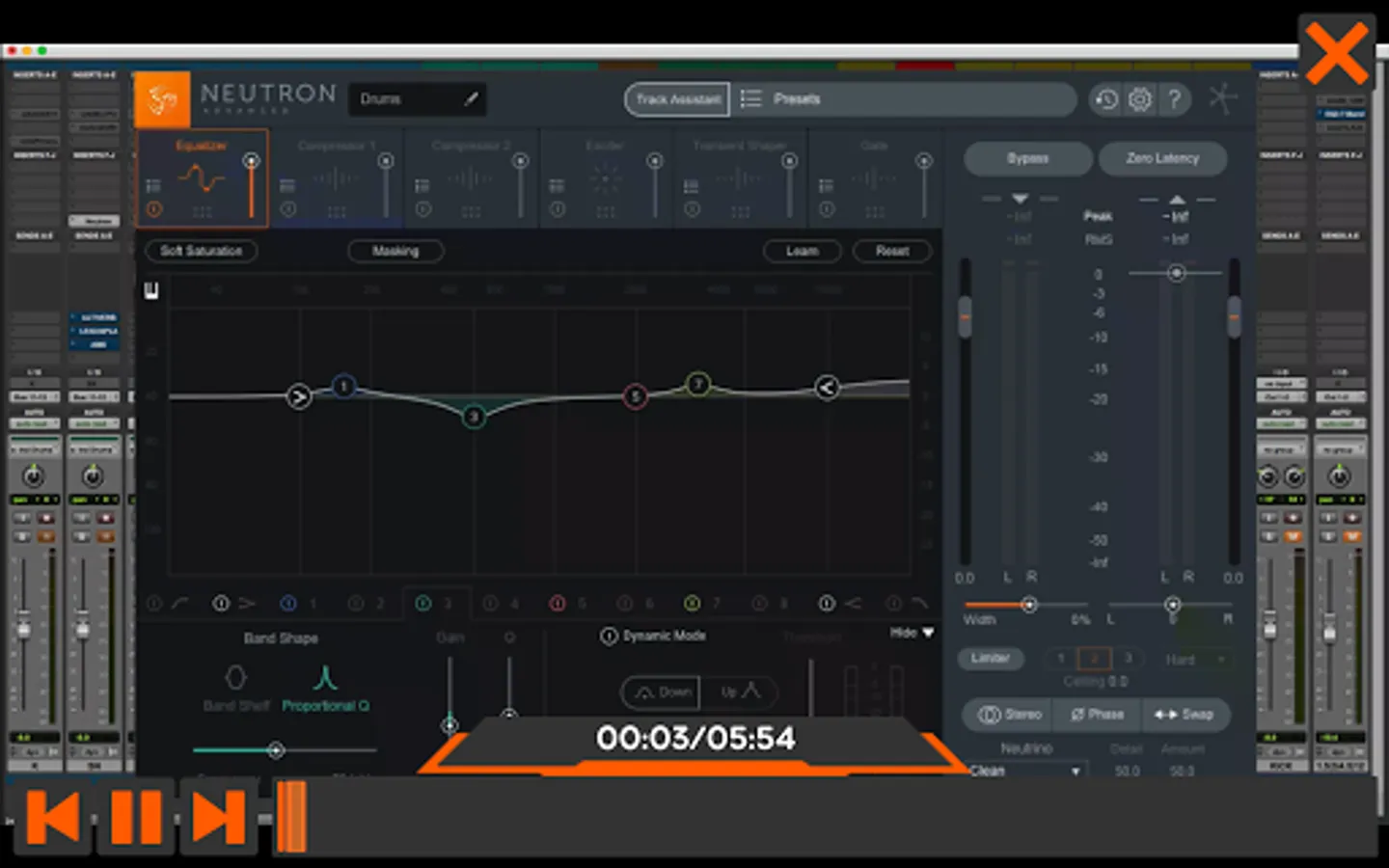Click the Track Assistant button

pos(677,99)
